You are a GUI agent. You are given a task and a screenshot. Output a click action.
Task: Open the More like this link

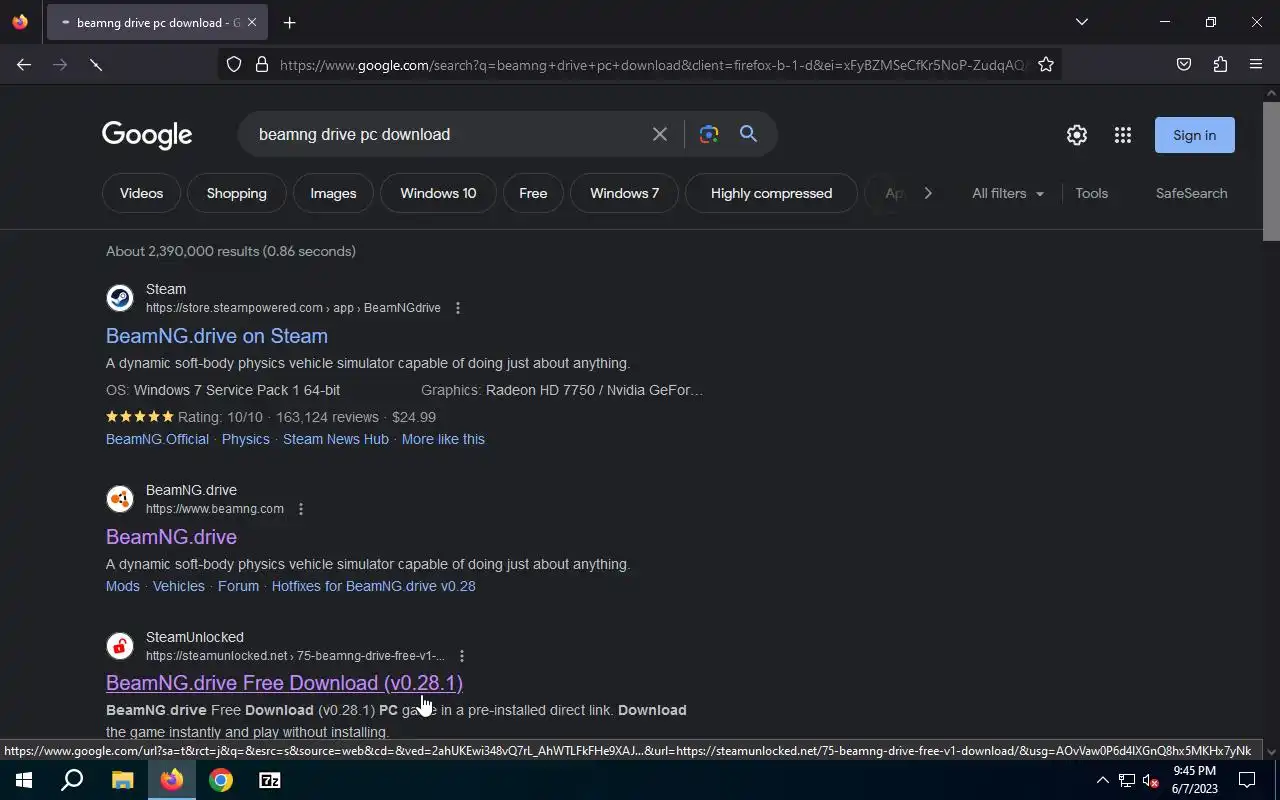pyautogui.click(x=443, y=439)
